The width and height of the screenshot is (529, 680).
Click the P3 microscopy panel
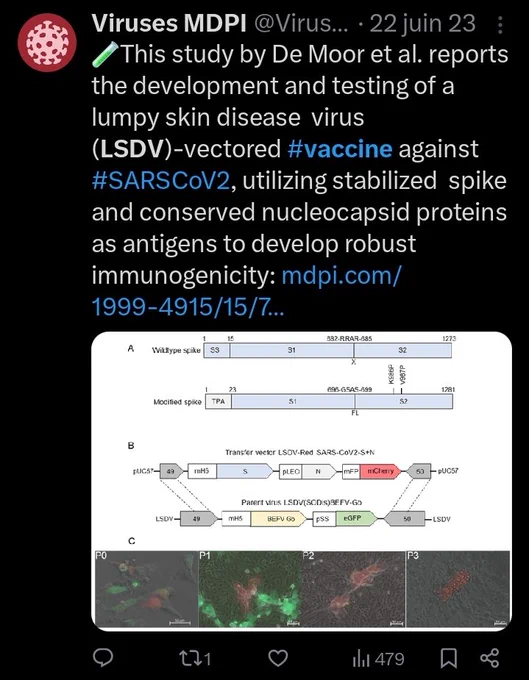click(x=458, y=589)
